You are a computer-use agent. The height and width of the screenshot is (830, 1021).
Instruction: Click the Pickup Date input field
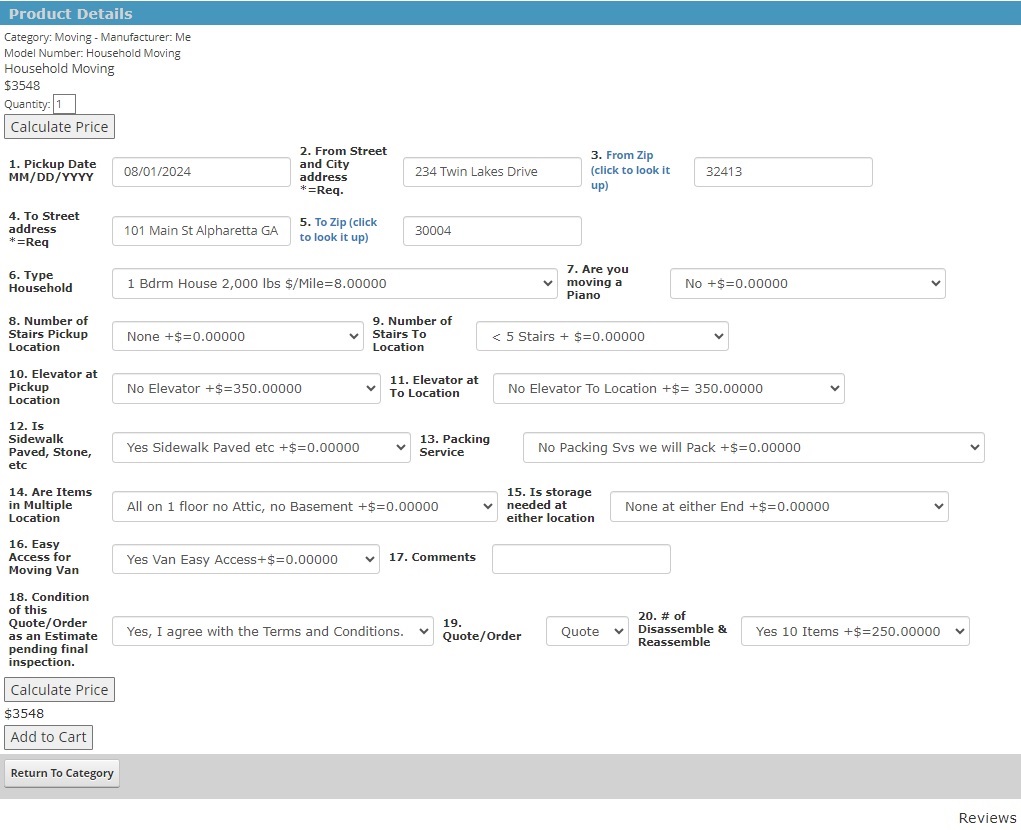click(x=200, y=172)
